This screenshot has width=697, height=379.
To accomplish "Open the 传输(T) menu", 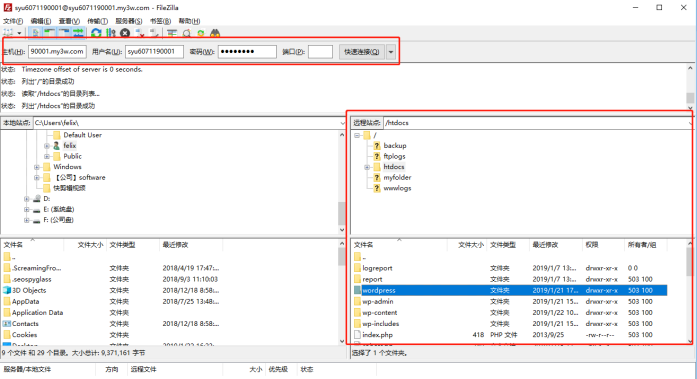I will pyautogui.click(x=97, y=21).
